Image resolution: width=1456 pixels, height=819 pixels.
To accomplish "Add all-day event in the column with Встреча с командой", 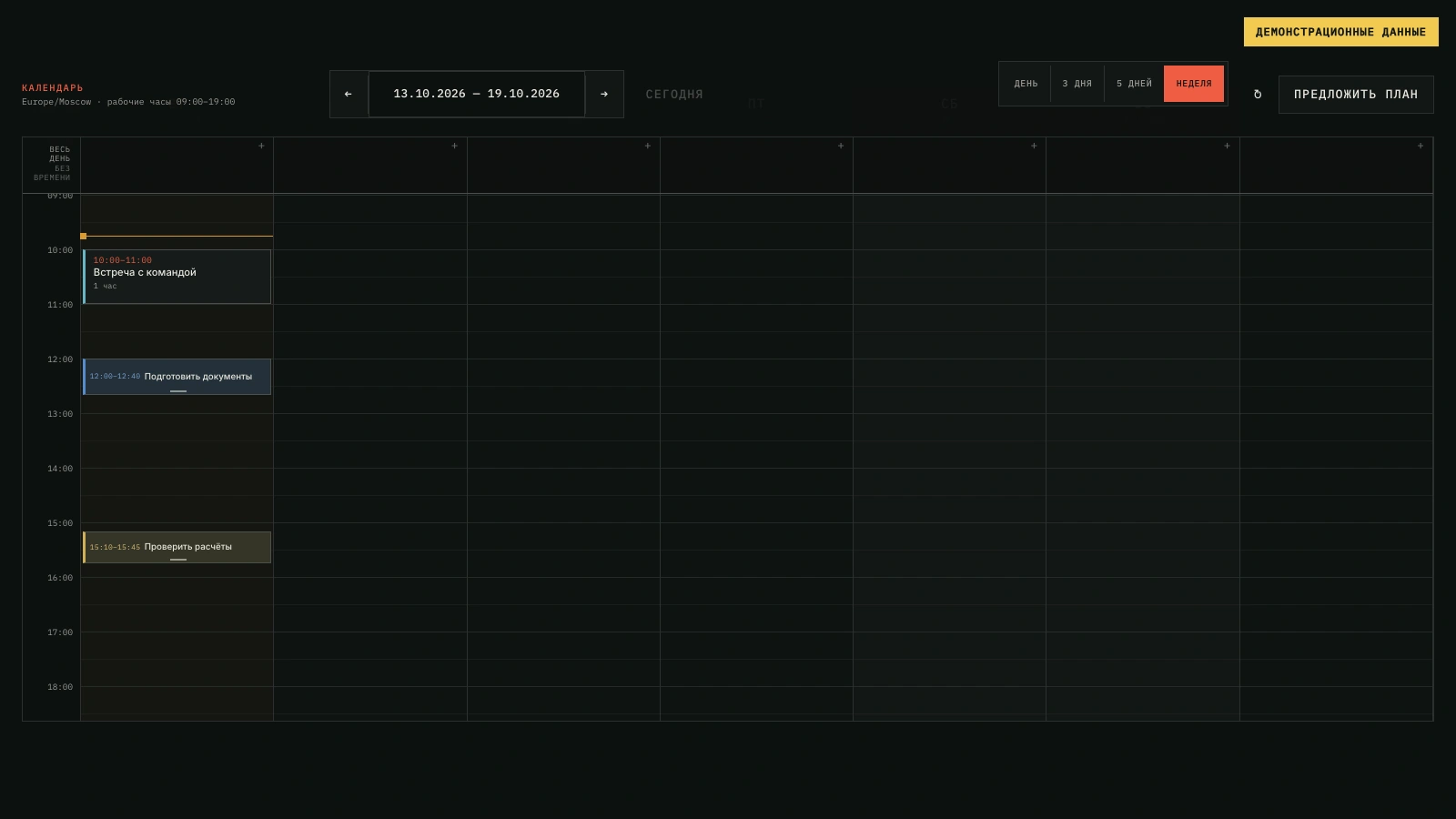I will pos(261,146).
